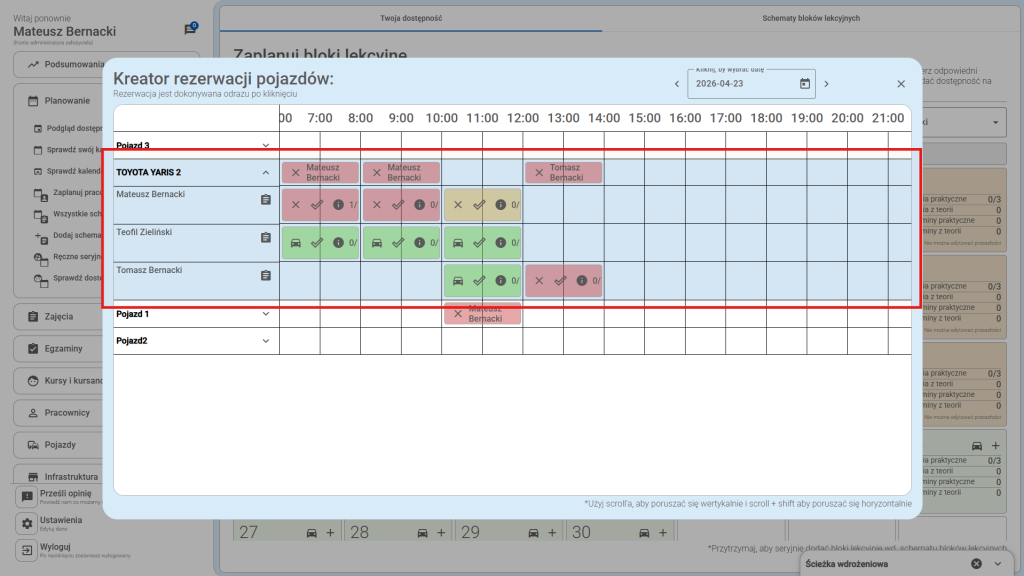Open notifications chat icon near user name

click(190, 30)
